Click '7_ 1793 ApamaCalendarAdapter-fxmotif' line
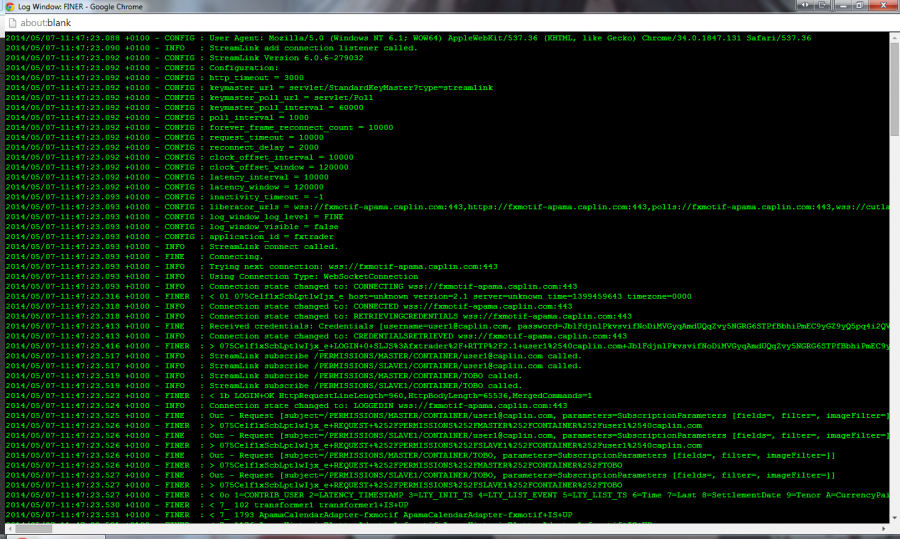Viewport: 900px width, 539px height. 289,515
